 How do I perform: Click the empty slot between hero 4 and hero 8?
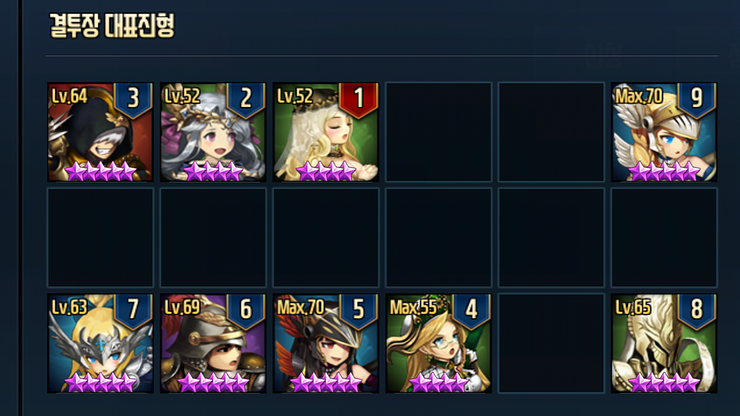pyautogui.click(x=551, y=343)
